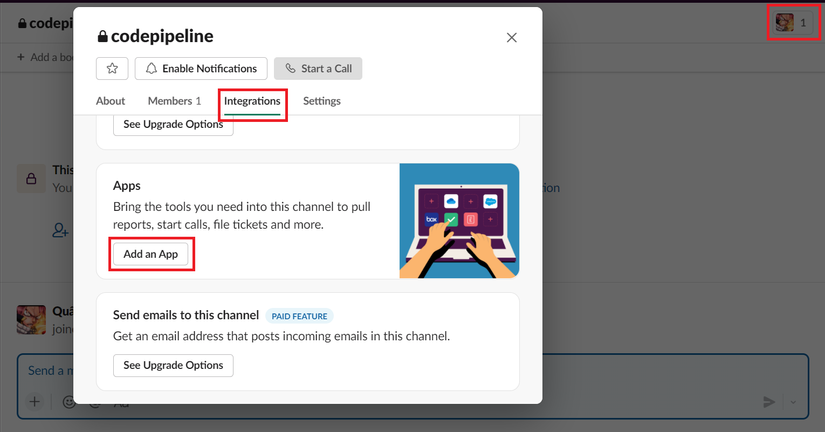Click the Apps laptop illustration
The width and height of the screenshot is (825, 432).
(x=459, y=221)
